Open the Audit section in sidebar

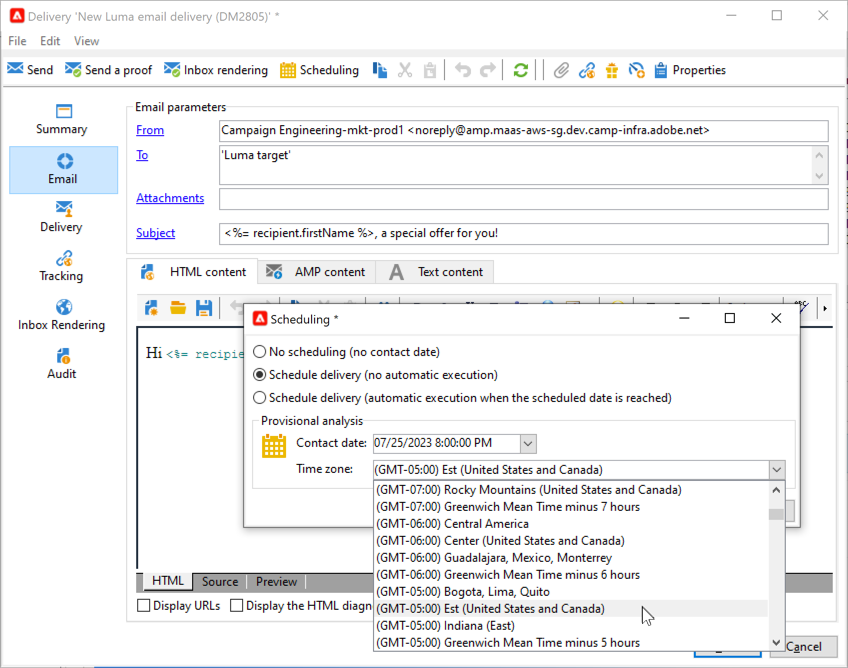click(x=62, y=364)
